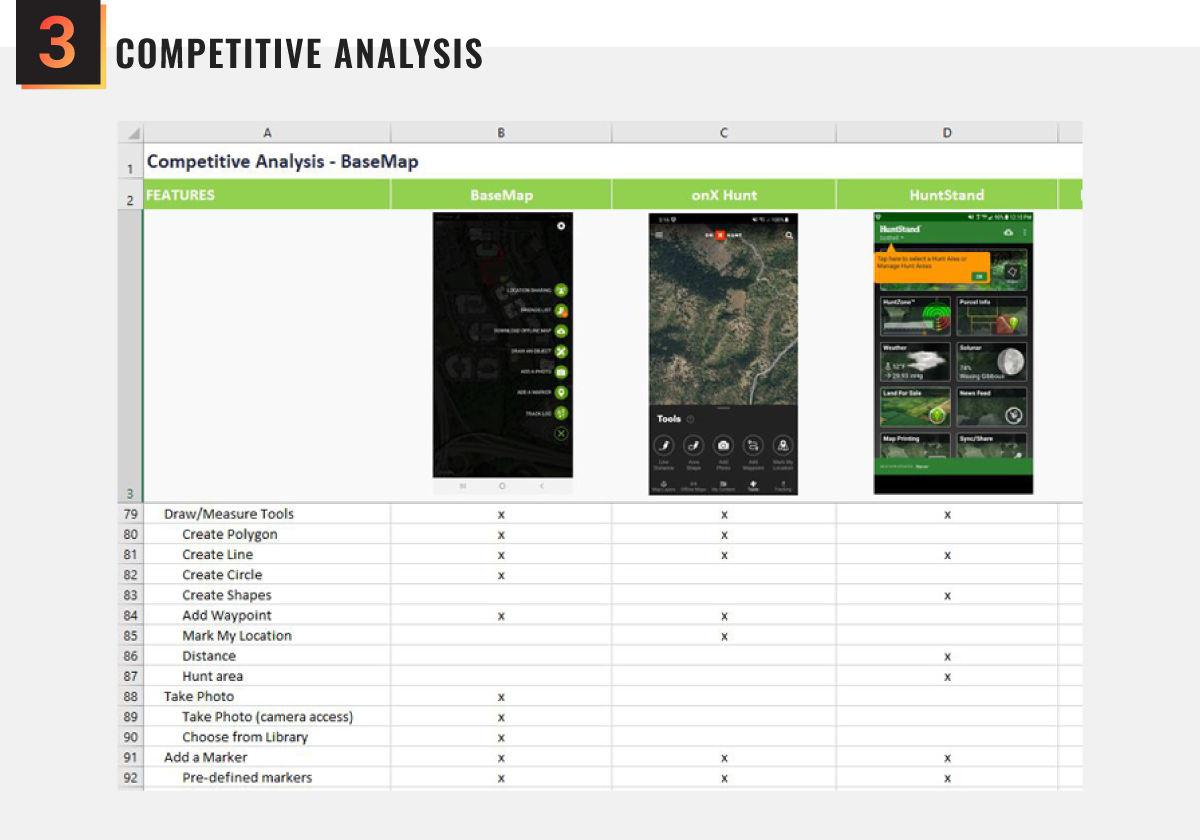This screenshot has height=840, width=1200.
Task: Click the x in Create Circle row, BaseMap column
Action: pyautogui.click(x=501, y=575)
